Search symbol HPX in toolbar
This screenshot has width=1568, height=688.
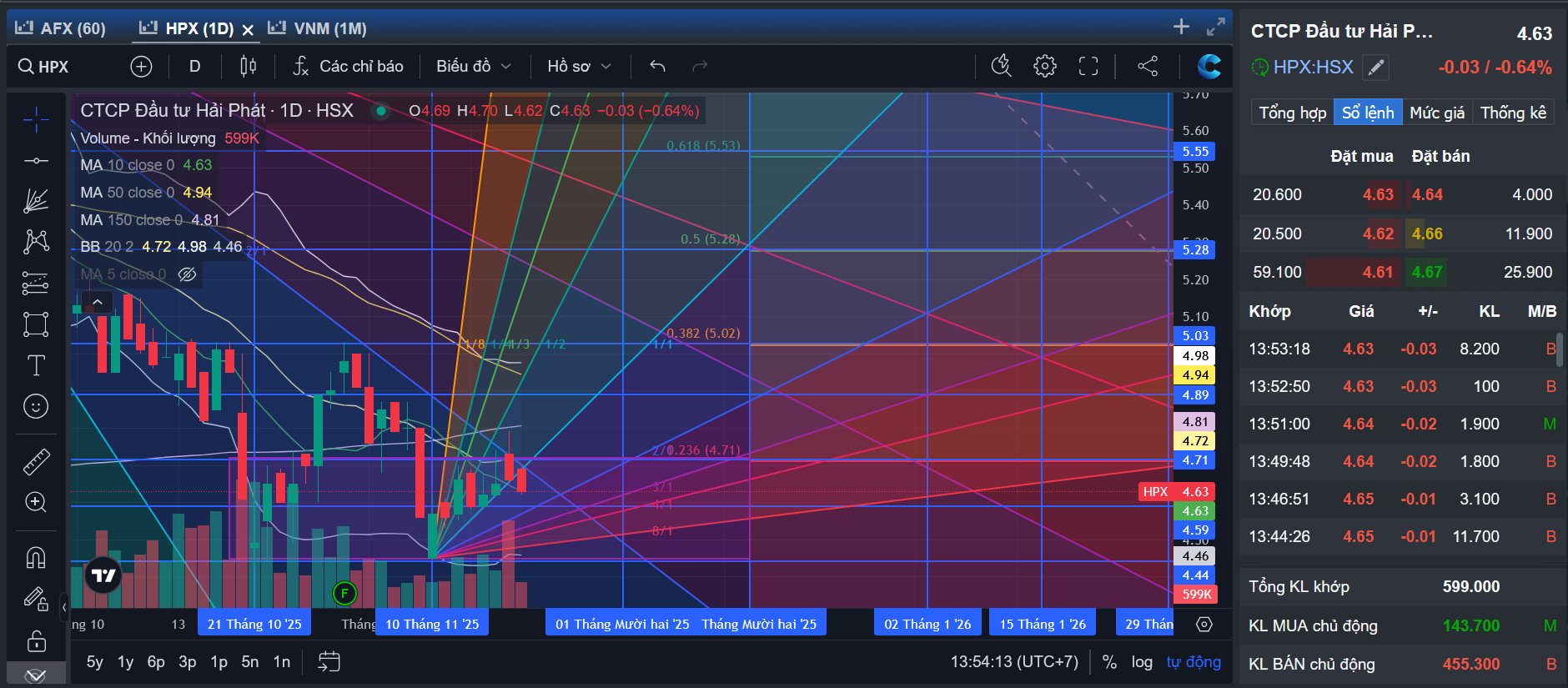[43, 67]
